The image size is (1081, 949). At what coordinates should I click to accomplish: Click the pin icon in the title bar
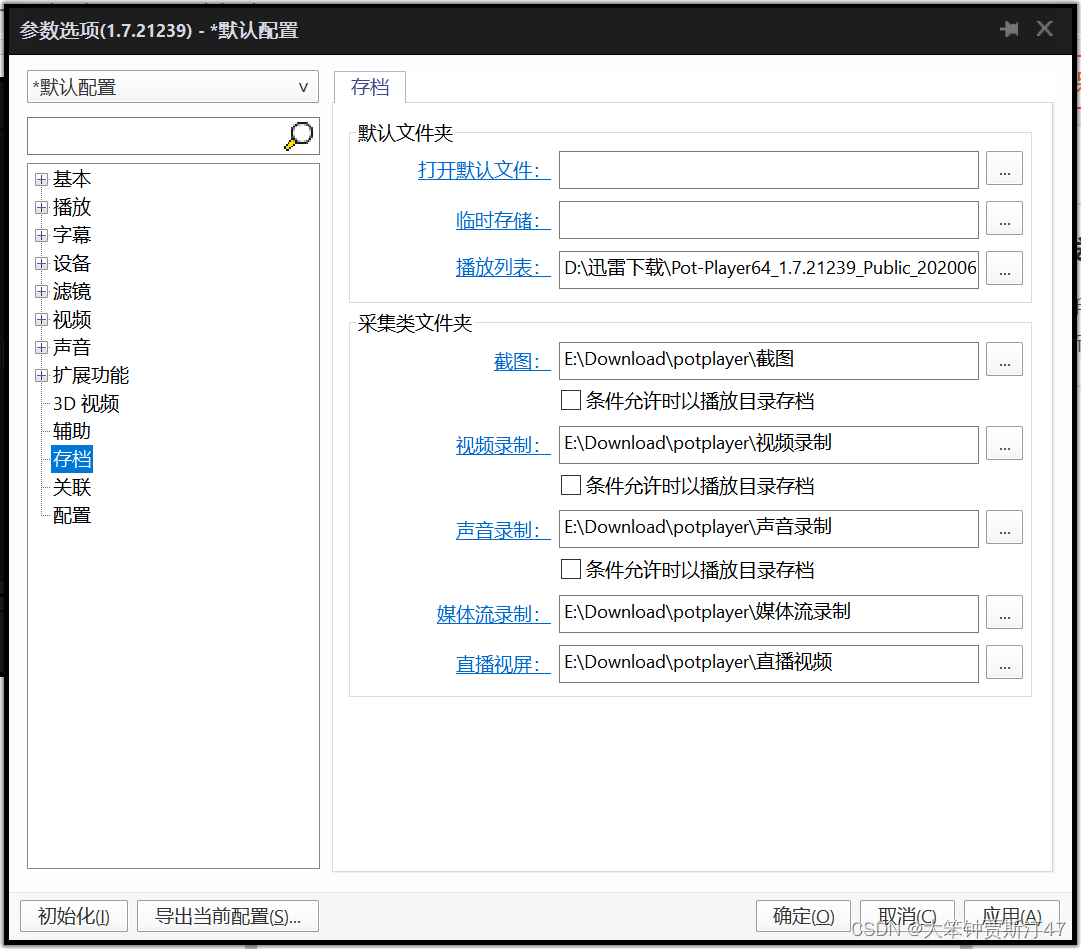[x=1010, y=29]
